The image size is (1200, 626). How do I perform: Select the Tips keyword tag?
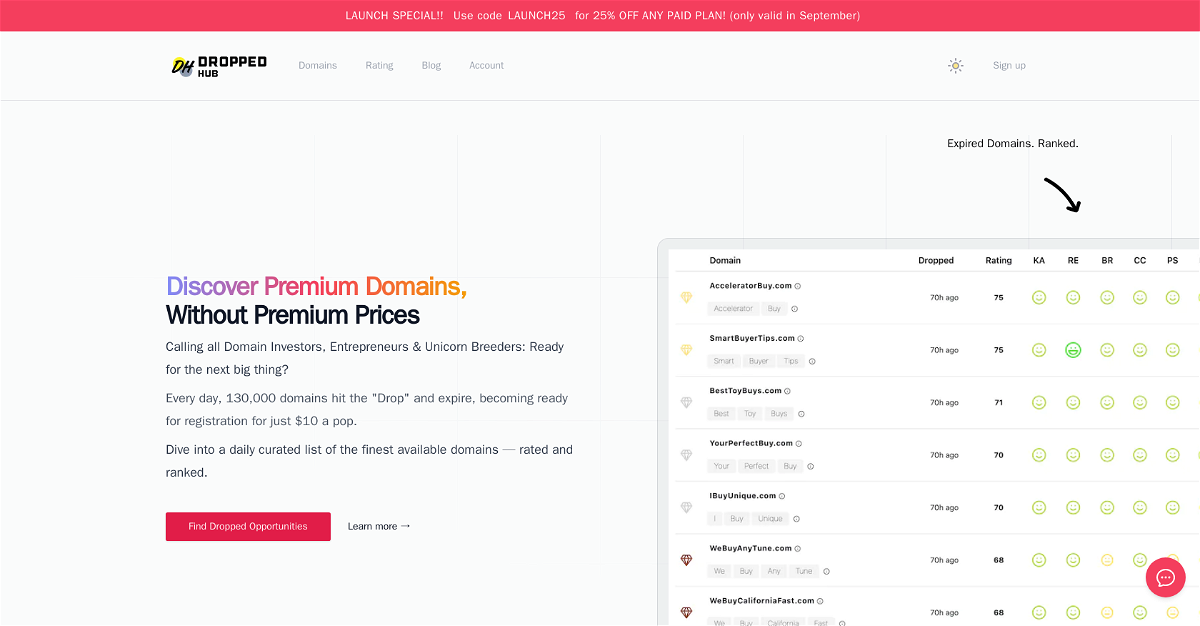791,361
